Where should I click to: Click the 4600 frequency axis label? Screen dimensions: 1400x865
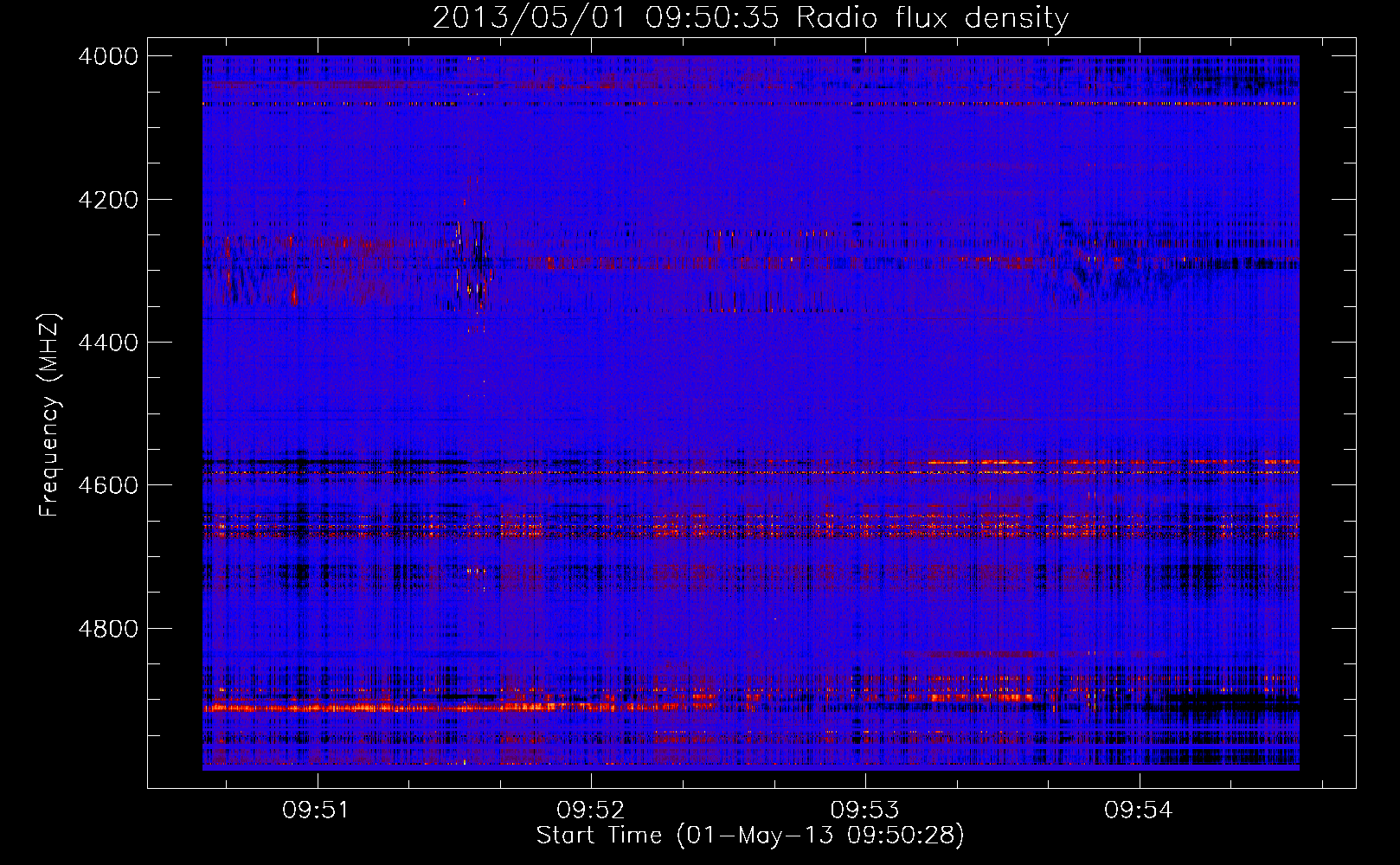(x=108, y=485)
